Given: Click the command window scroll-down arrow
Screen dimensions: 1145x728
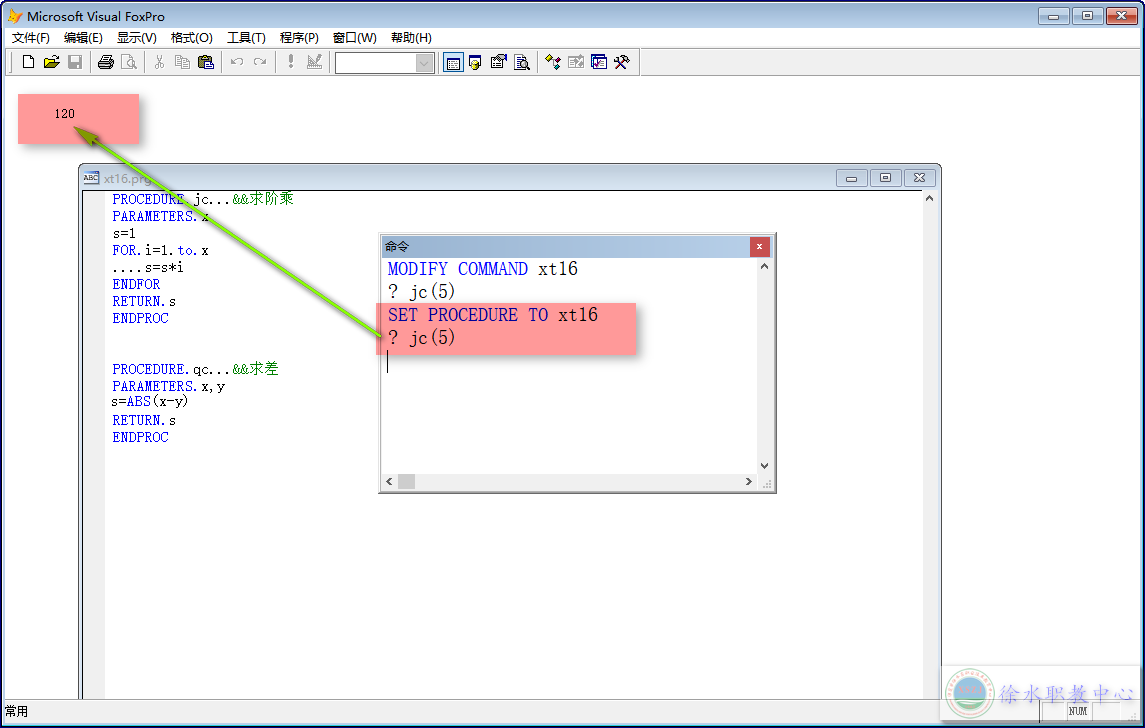Looking at the screenshot, I should click(x=765, y=466).
